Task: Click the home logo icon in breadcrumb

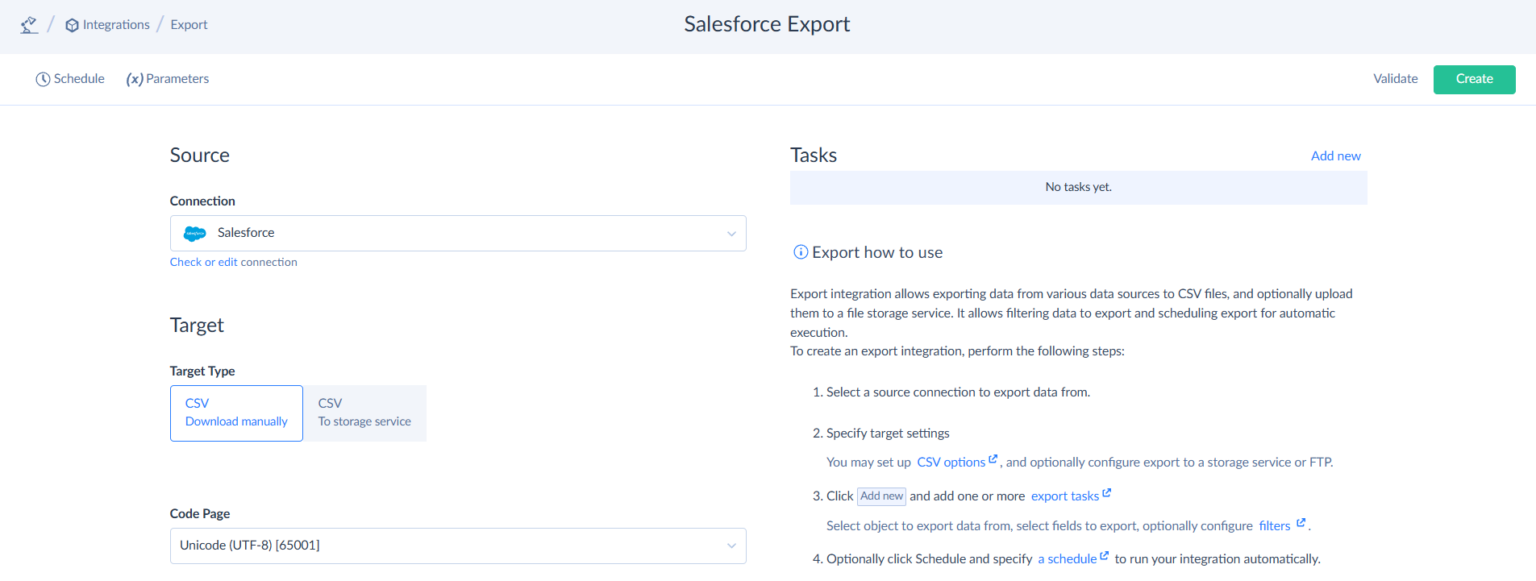Action: pyautogui.click(x=29, y=25)
